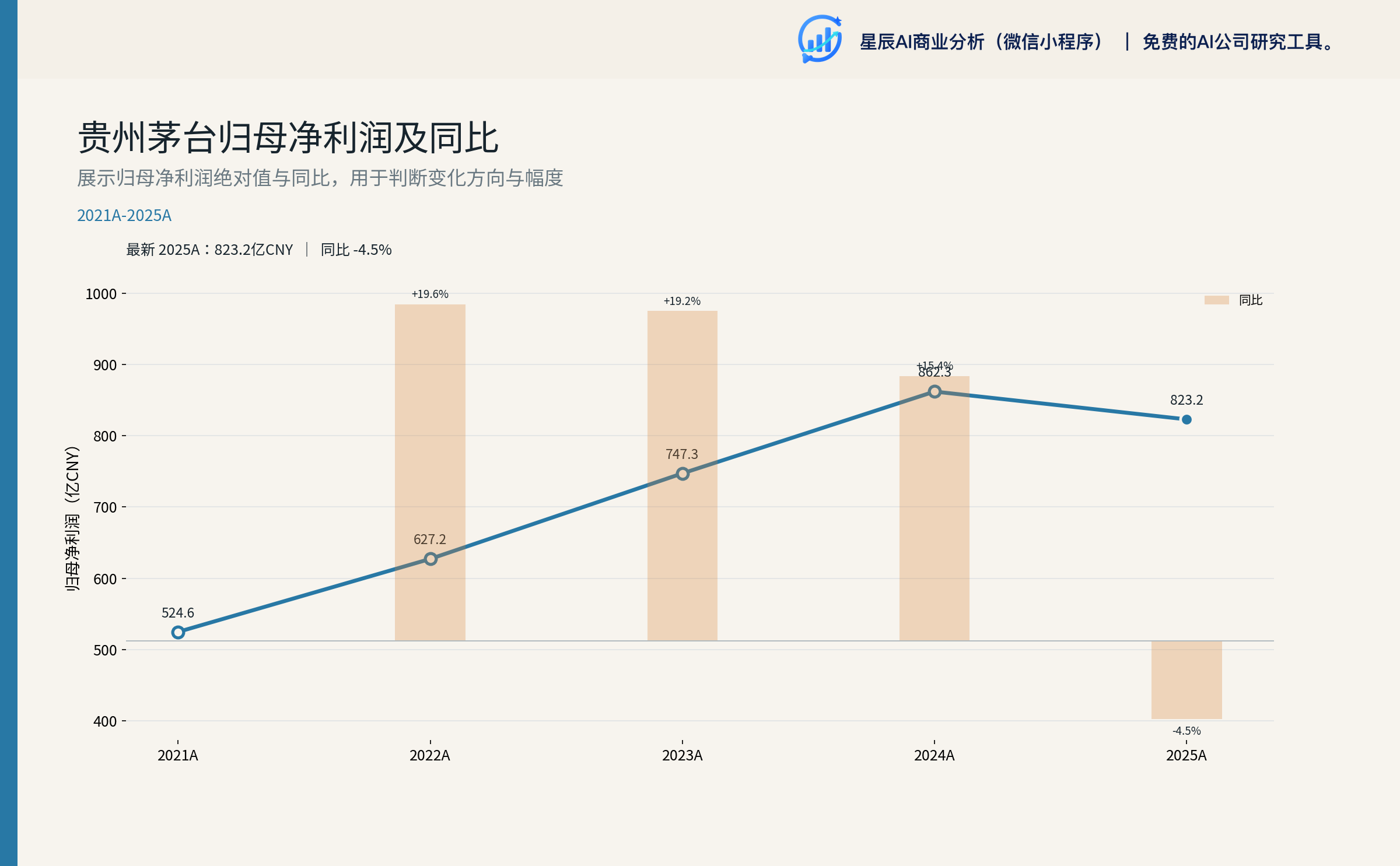Click the negative 2025A bar at -4.5%
This screenshot has width=1400, height=866.
1186,680
